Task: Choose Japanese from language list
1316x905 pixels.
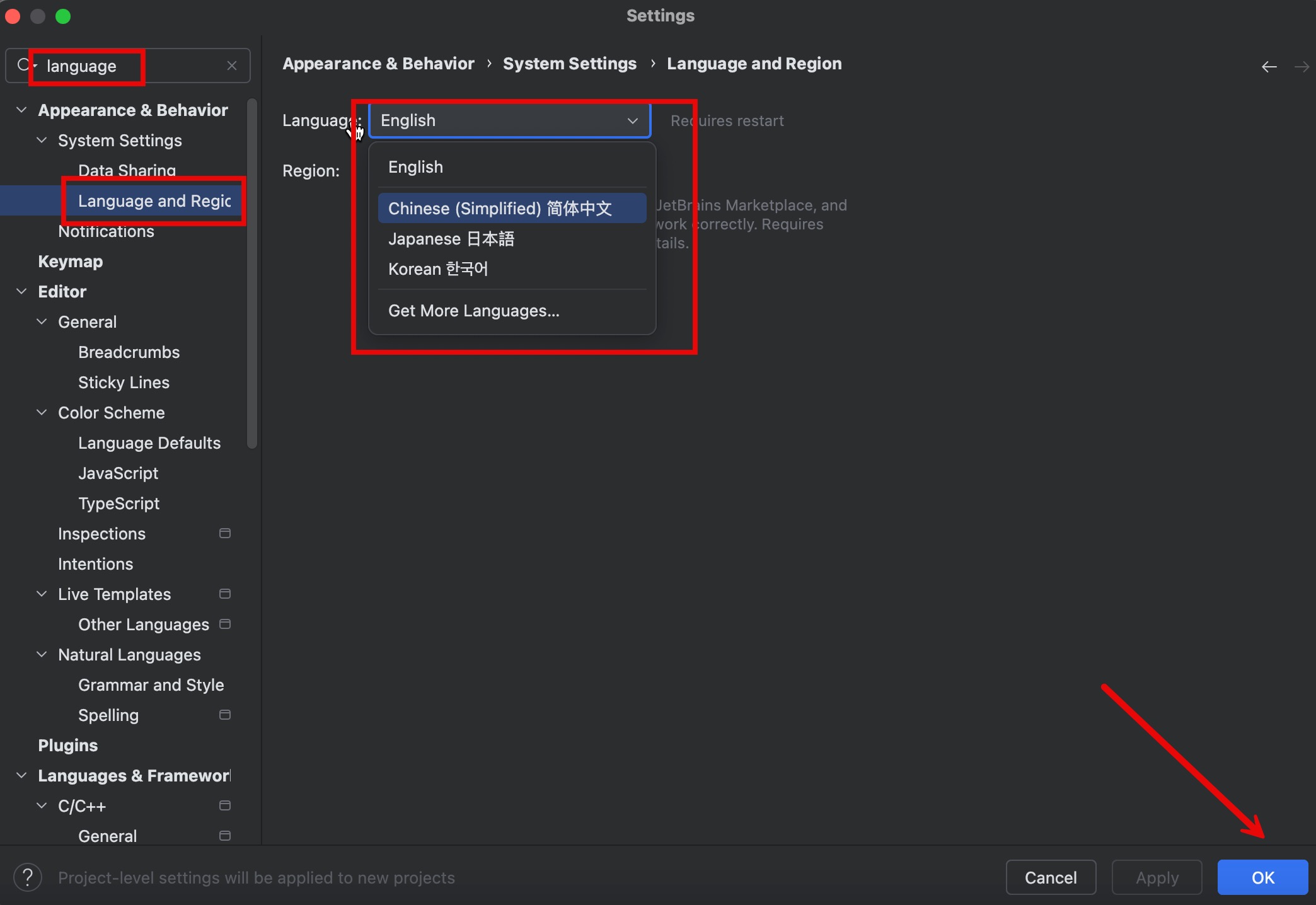Action: [451, 239]
